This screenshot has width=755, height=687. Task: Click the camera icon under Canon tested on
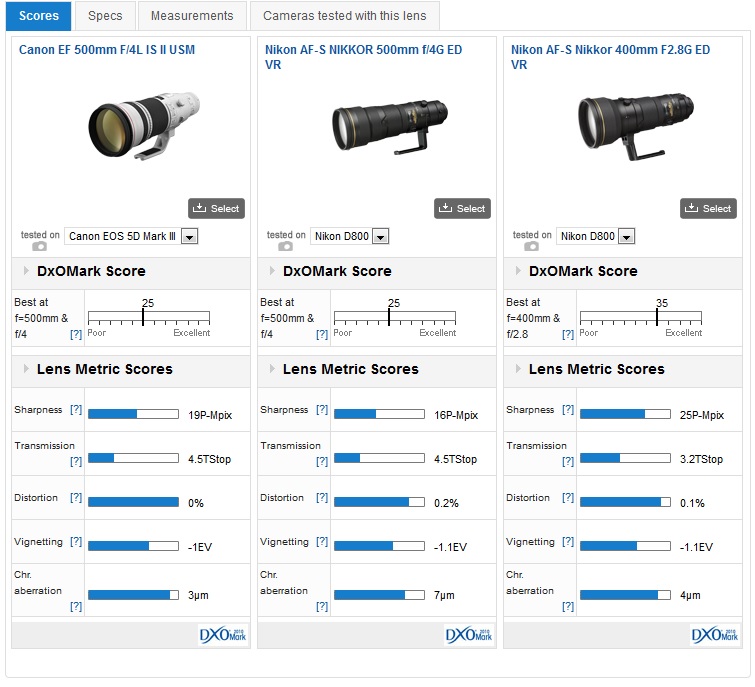pyautogui.click(x=39, y=246)
